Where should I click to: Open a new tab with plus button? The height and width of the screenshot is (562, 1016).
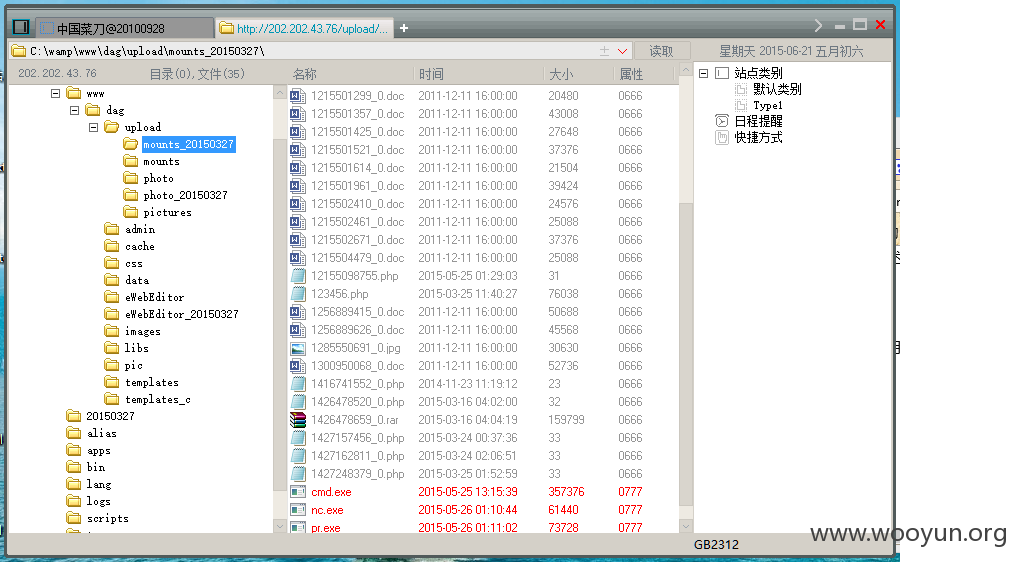[404, 28]
